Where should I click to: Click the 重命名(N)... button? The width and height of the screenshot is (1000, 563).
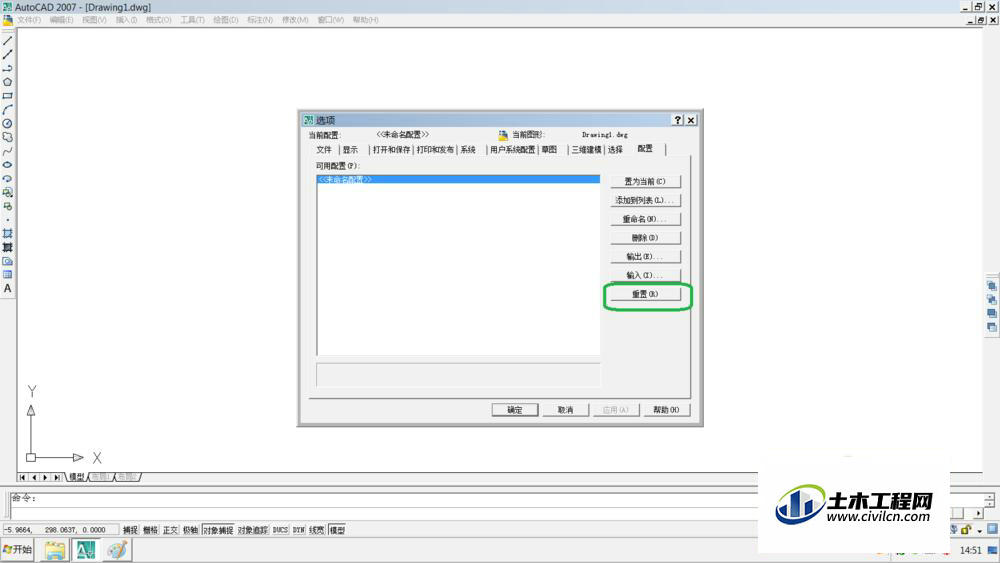[645, 219]
